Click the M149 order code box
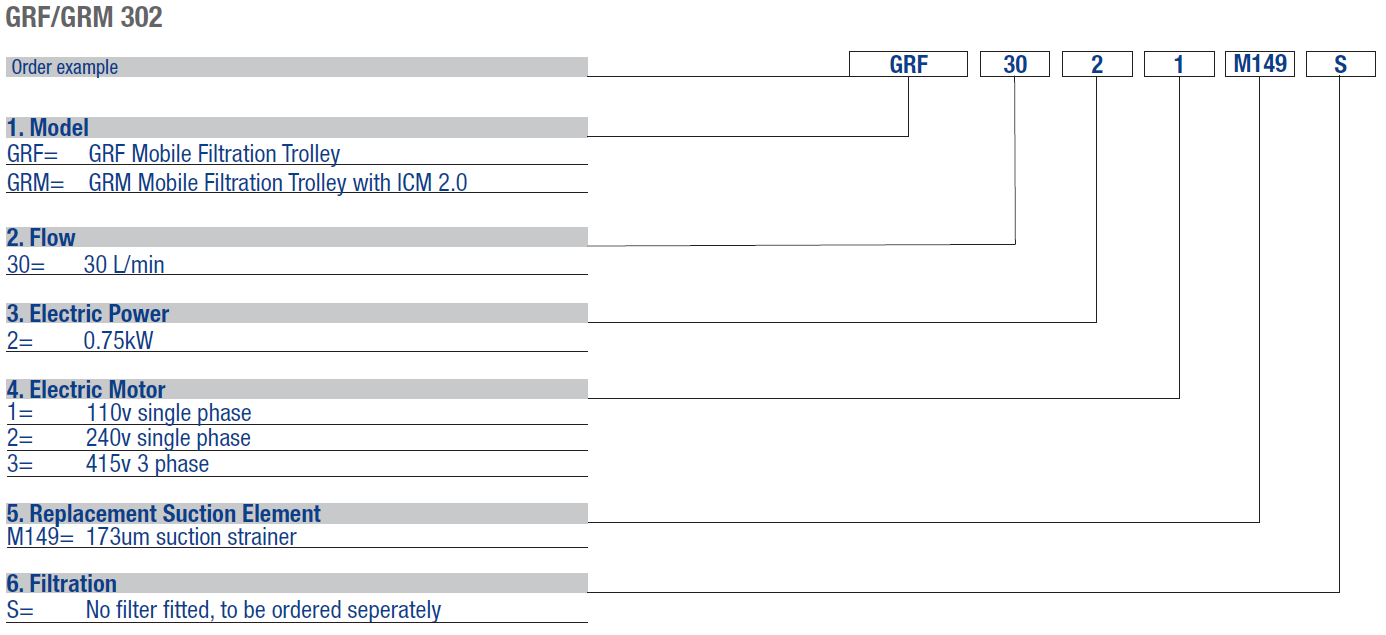The width and height of the screenshot is (1386, 635). (1259, 65)
